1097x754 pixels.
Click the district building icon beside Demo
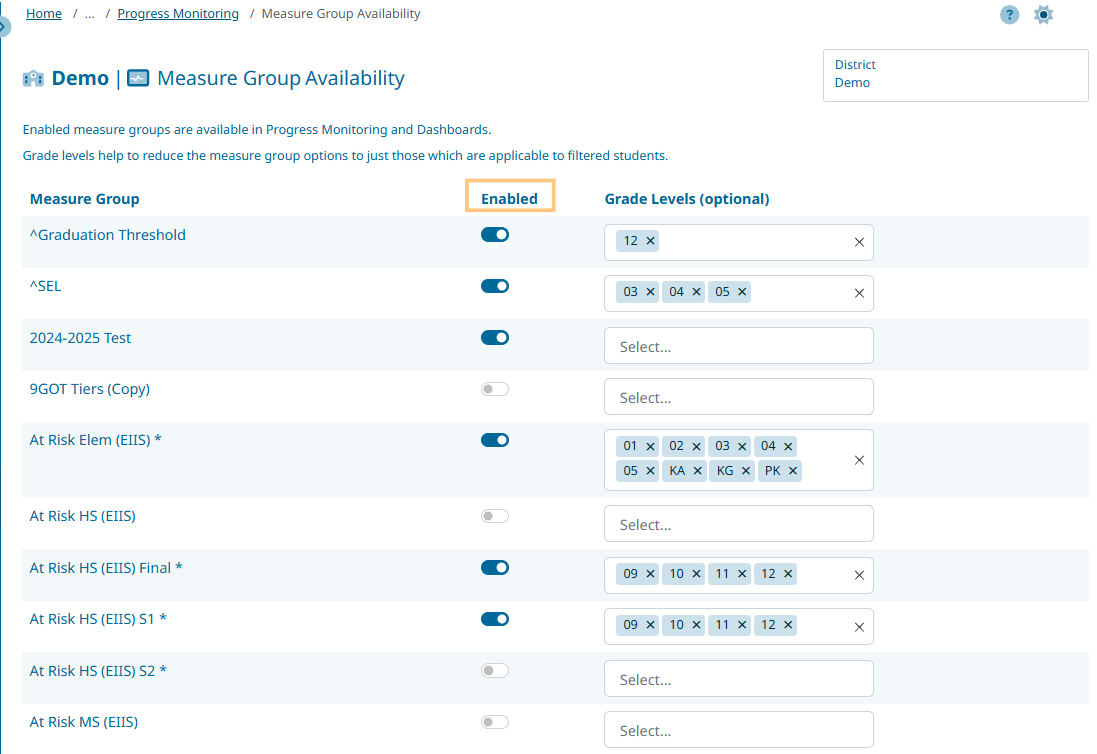[33, 79]
